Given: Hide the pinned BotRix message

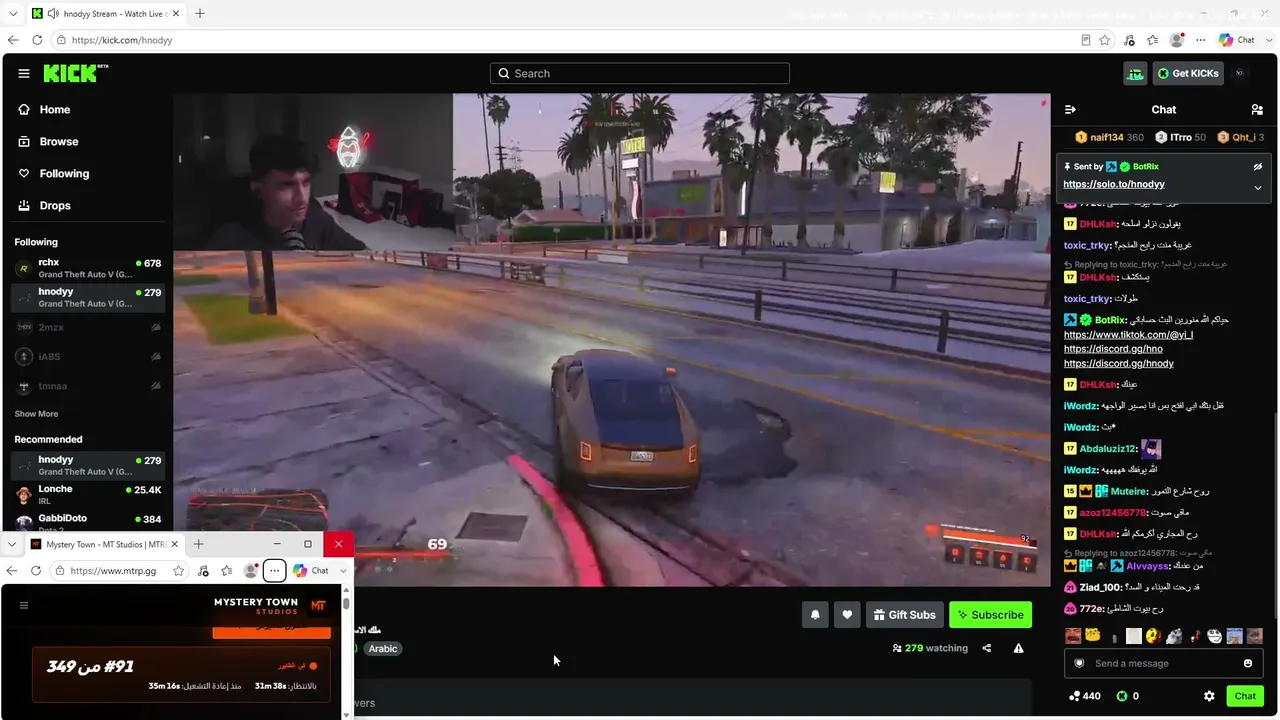Looking at the screenshot, I should point(1258,167).
